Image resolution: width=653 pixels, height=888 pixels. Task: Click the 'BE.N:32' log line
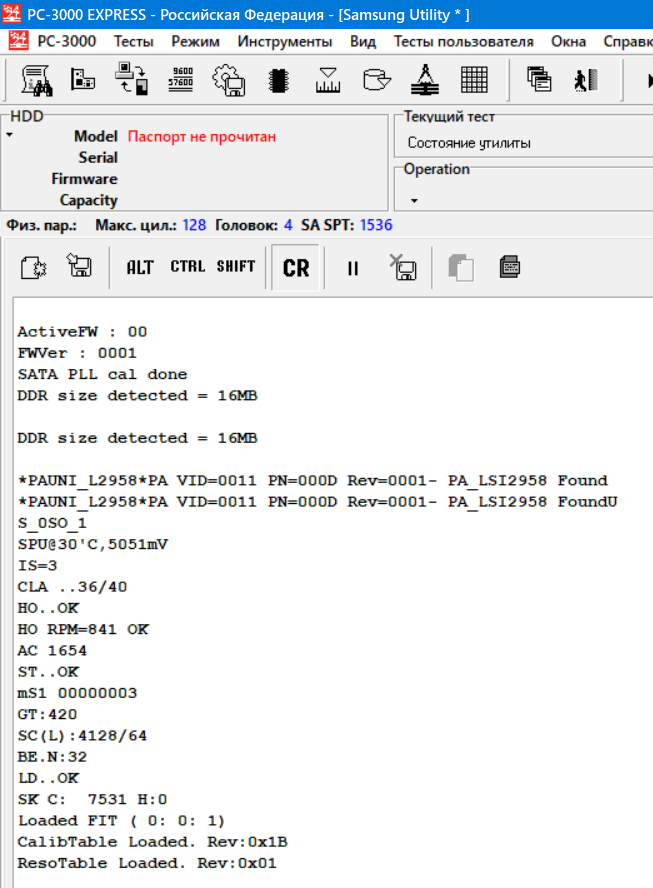[52, 757]
